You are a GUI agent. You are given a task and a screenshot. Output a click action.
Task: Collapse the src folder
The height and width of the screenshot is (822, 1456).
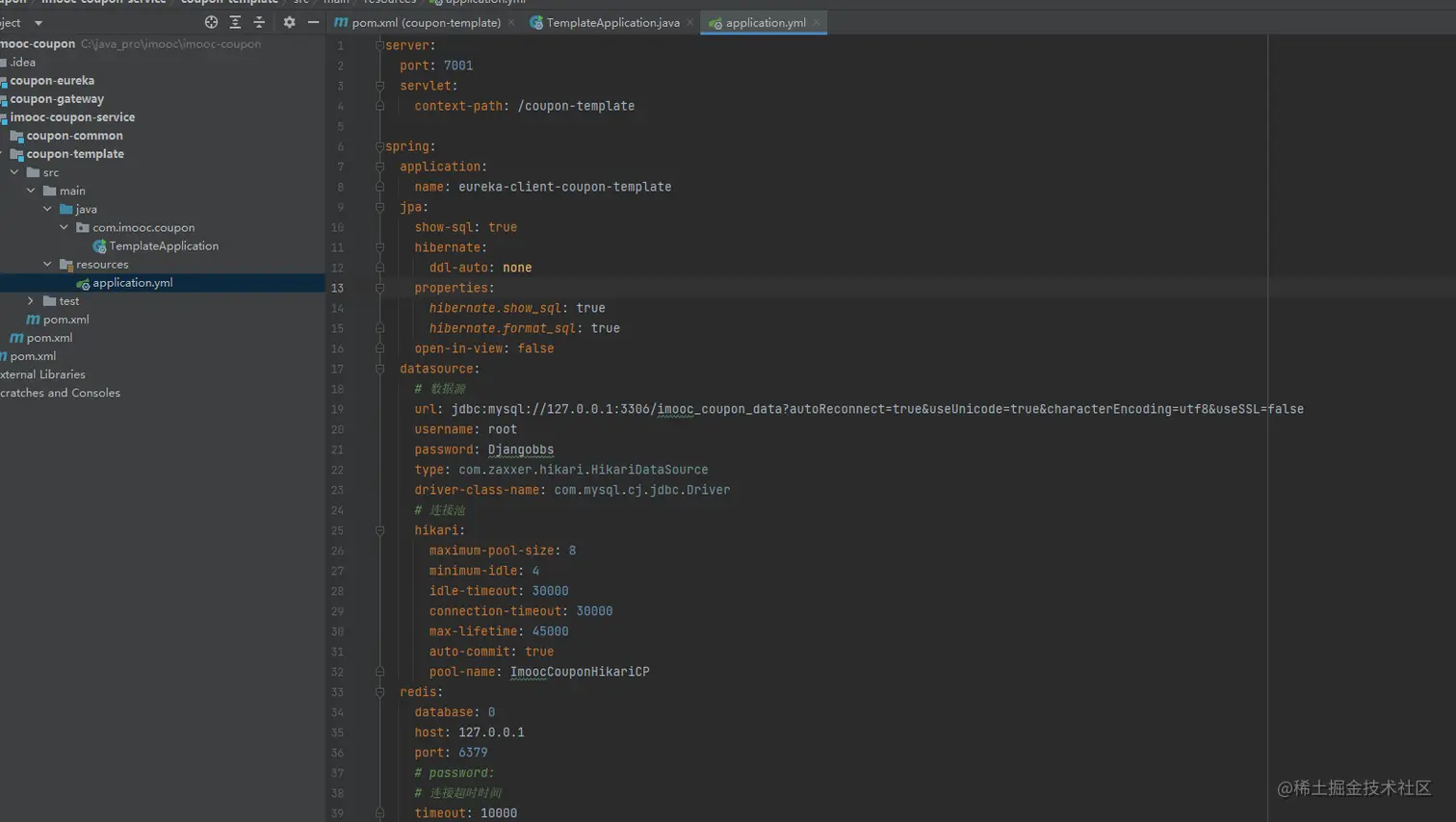tap(14, 172)
